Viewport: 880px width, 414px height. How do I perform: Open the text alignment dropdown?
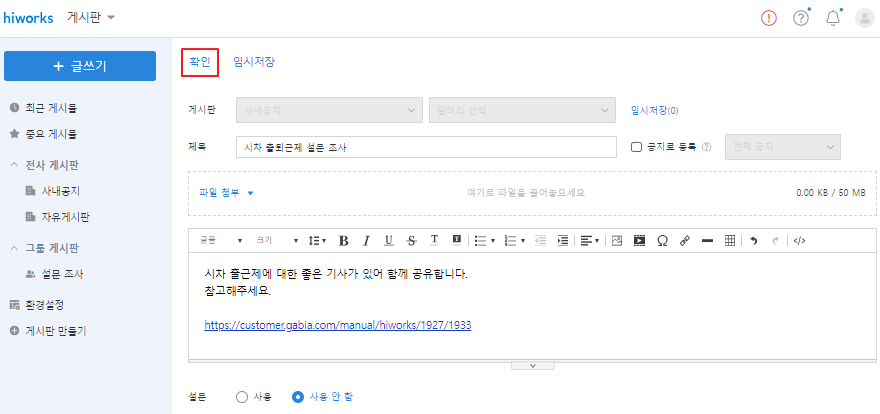tap(589, 241)
